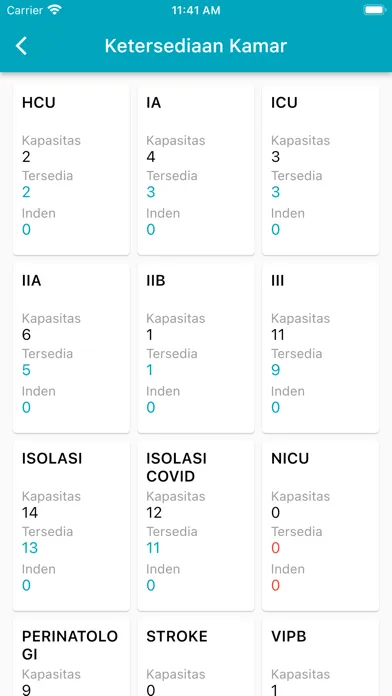The width and height of the screenshot is (392, 696).
Task: Open the class III room card
Action: 321,348
